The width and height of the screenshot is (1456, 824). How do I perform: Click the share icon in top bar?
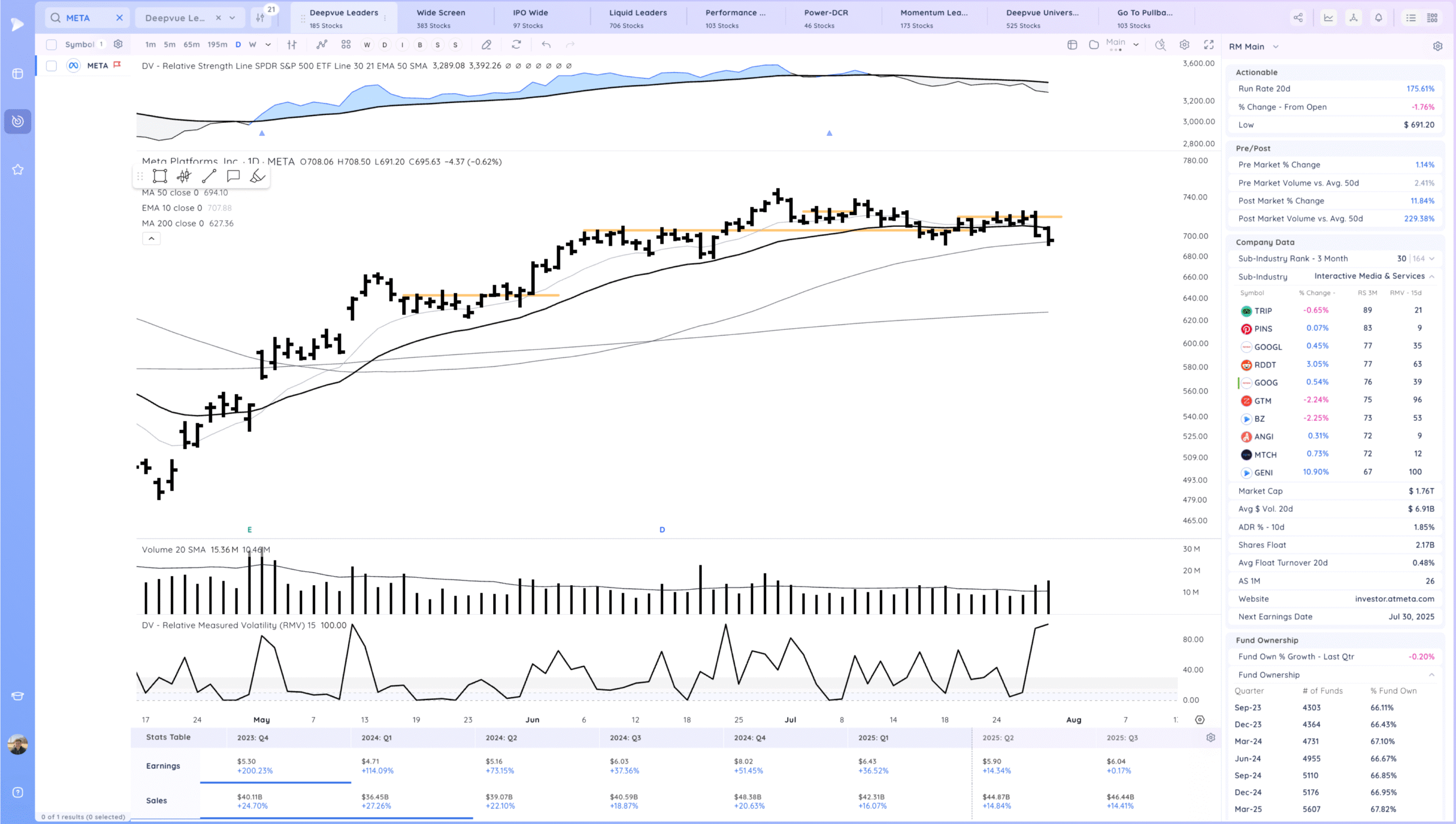[x=1298, y=18]
